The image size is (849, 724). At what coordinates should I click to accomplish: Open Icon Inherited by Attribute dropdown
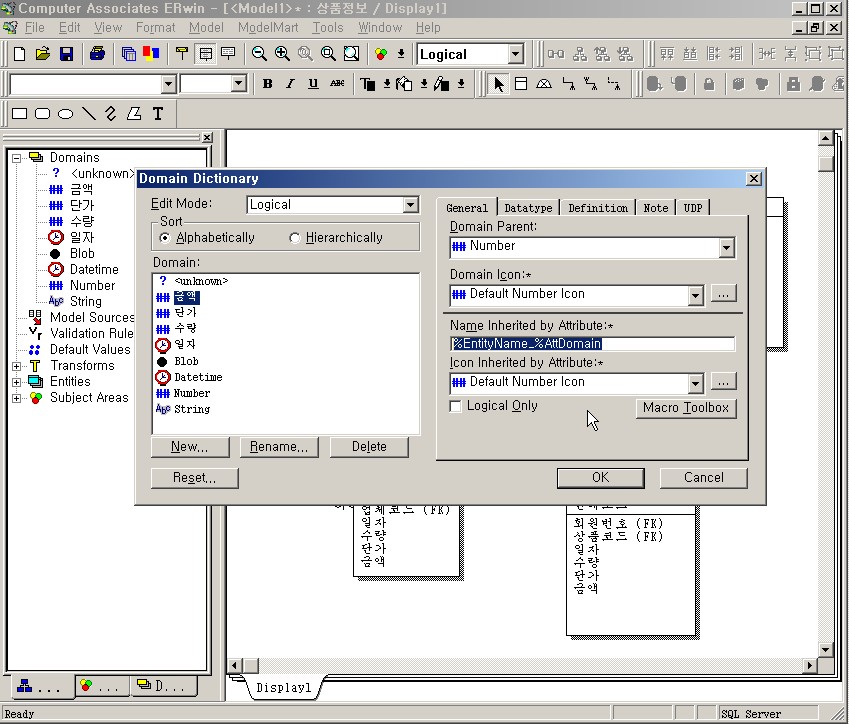[695, 383]
